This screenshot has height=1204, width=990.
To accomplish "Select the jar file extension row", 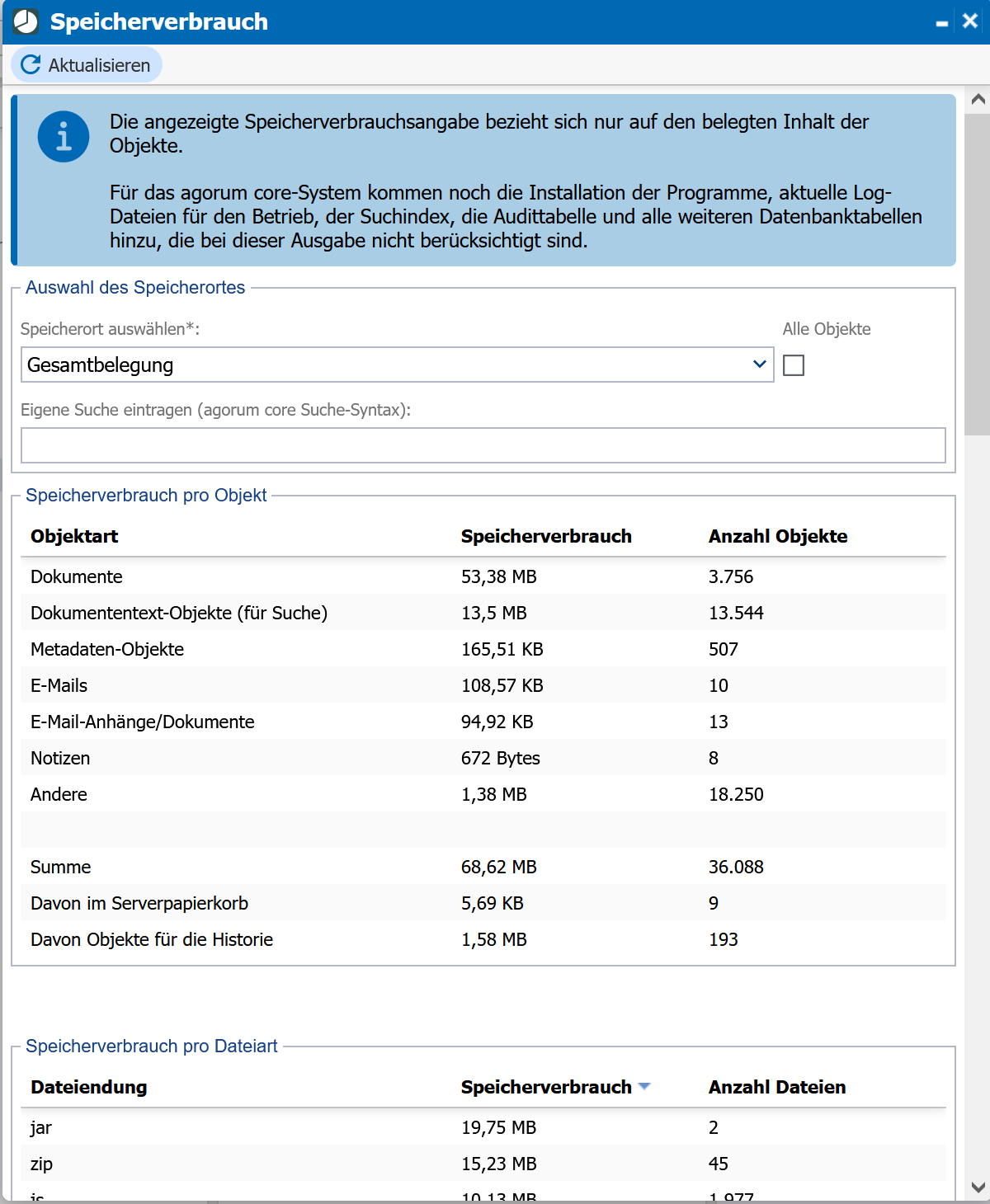I will click(483, 1127).
